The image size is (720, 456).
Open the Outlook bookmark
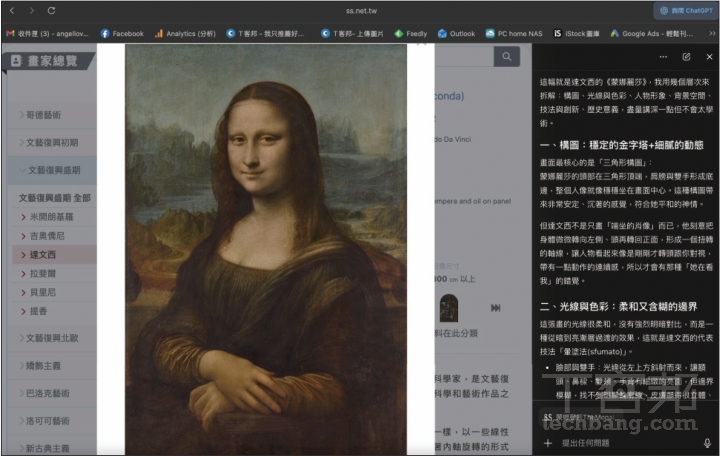coord(456,34)
